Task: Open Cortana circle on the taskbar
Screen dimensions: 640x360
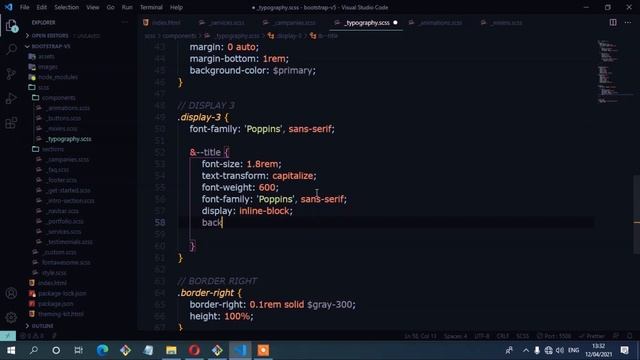Action: coord(56,350)
